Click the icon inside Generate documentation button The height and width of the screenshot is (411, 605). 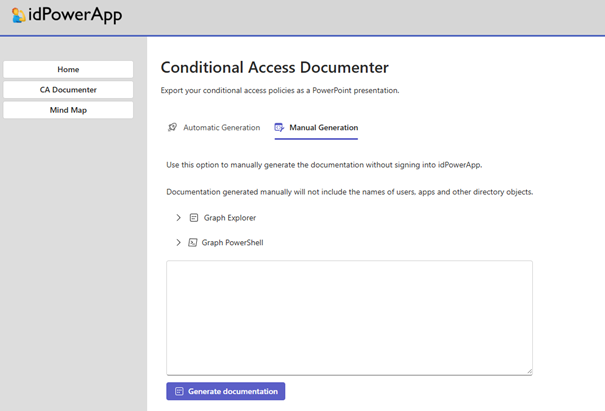179,391
